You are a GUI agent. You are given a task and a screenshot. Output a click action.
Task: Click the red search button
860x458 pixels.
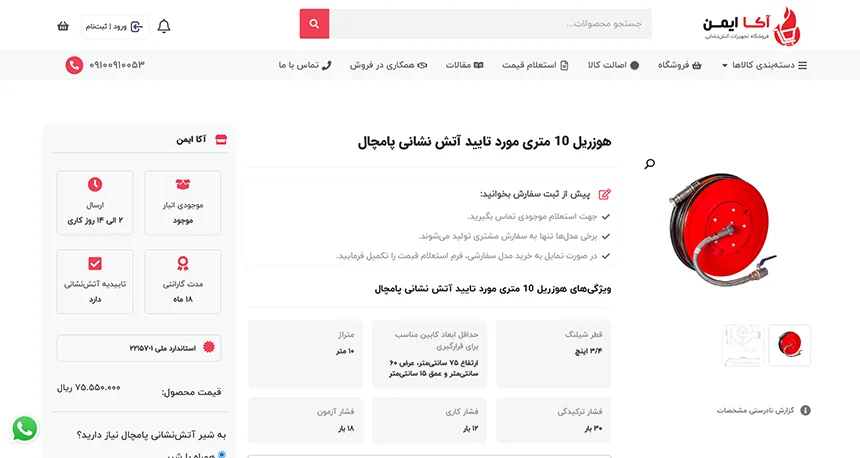[x=314, y=24]
